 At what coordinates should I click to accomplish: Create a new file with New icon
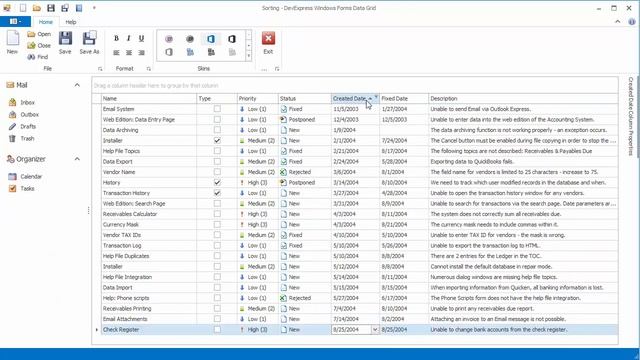13,42
